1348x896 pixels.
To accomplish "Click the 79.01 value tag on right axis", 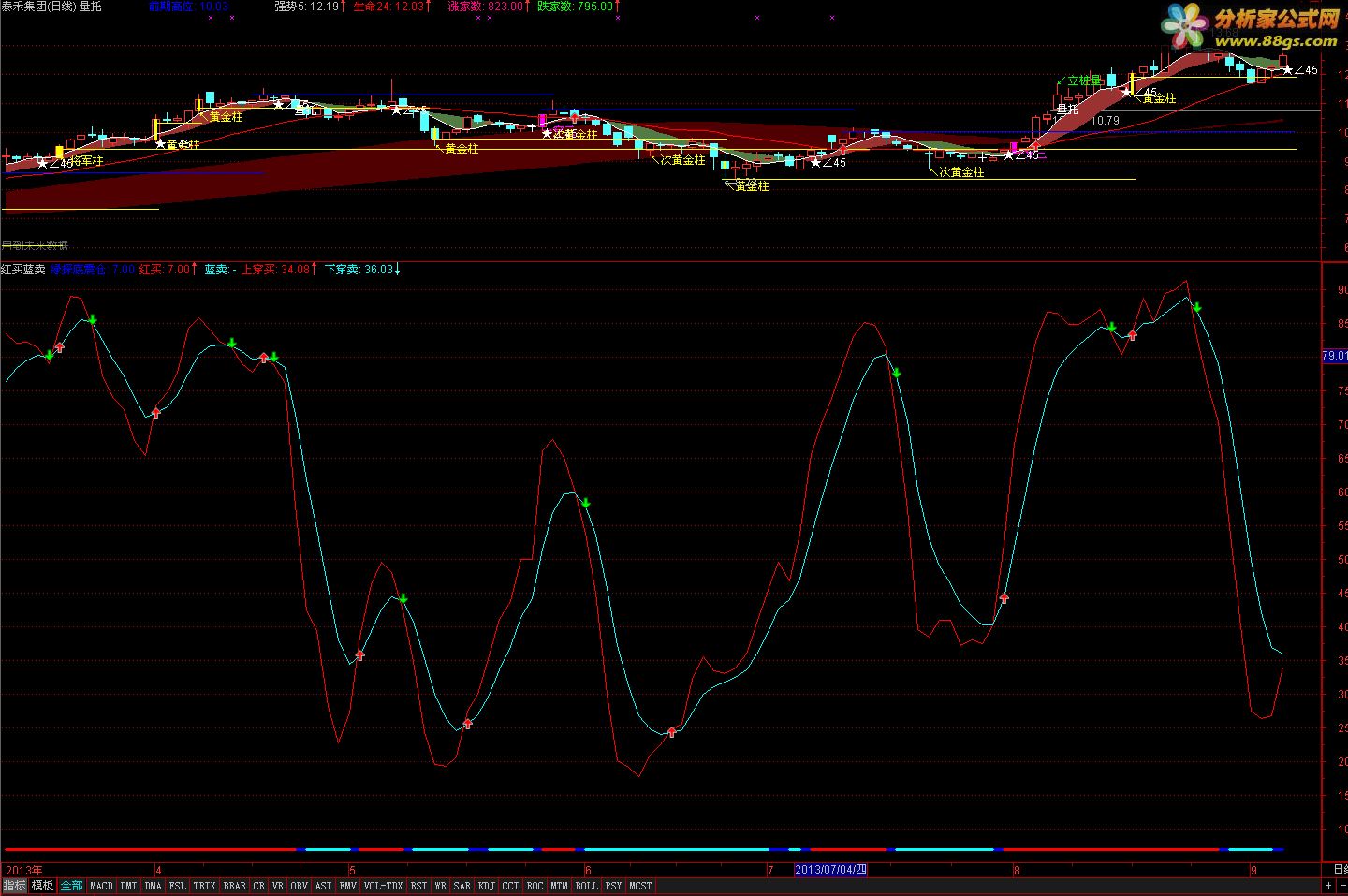I will pyautogui.click(x=1334, y=356).
